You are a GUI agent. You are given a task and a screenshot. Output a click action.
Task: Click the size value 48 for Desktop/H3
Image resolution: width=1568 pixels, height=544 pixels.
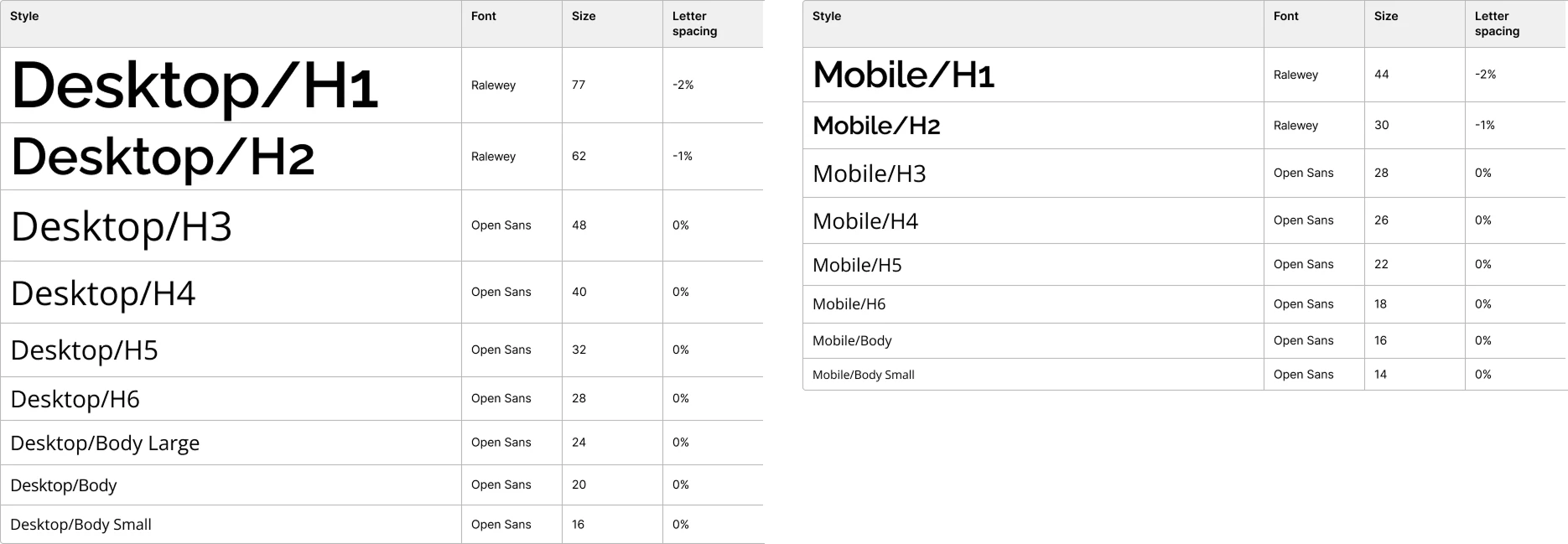coord(579,225)
